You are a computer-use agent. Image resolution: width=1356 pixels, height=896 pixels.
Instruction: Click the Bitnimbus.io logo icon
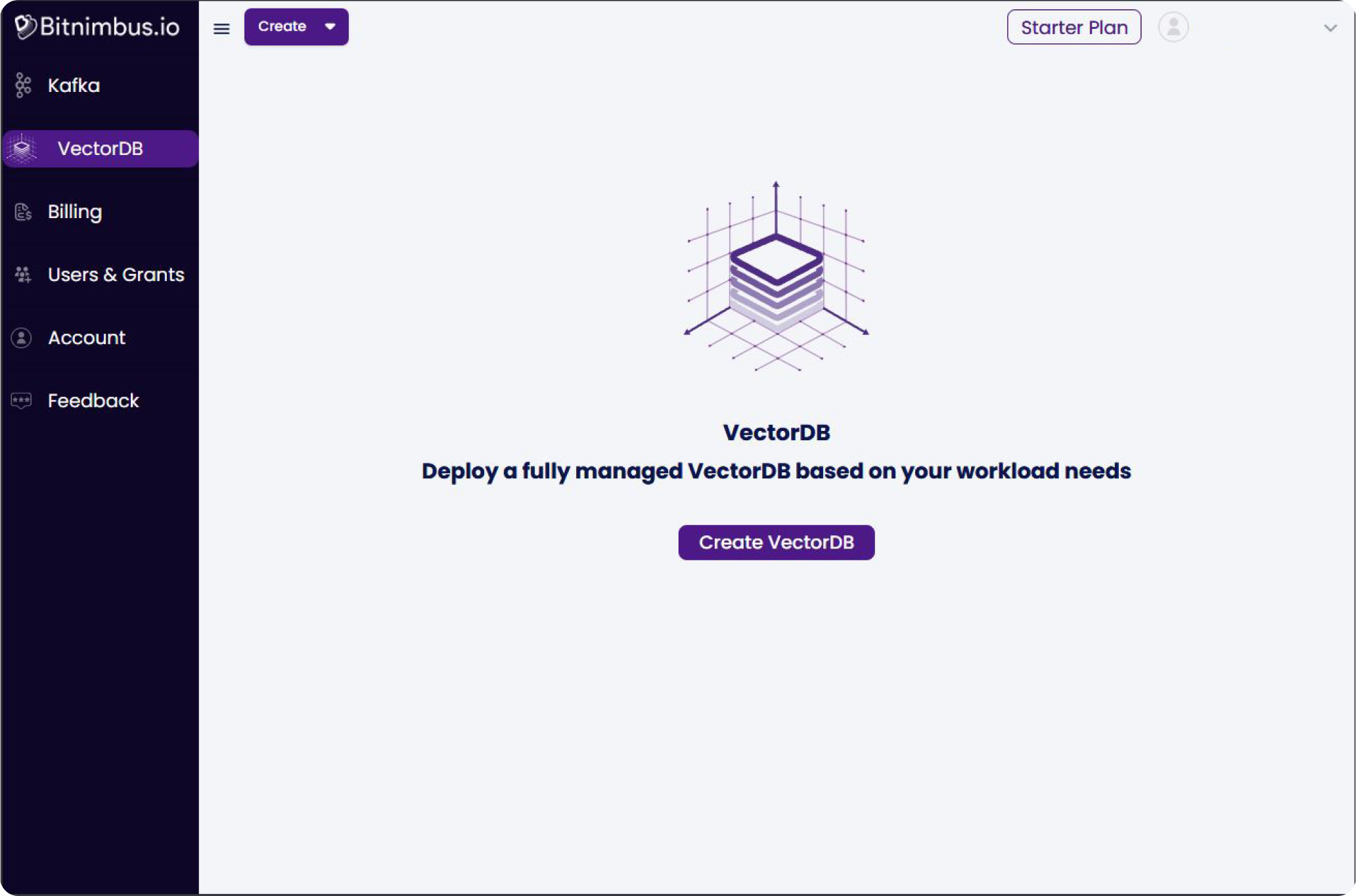pyautogui.click(x=25, y=27)
